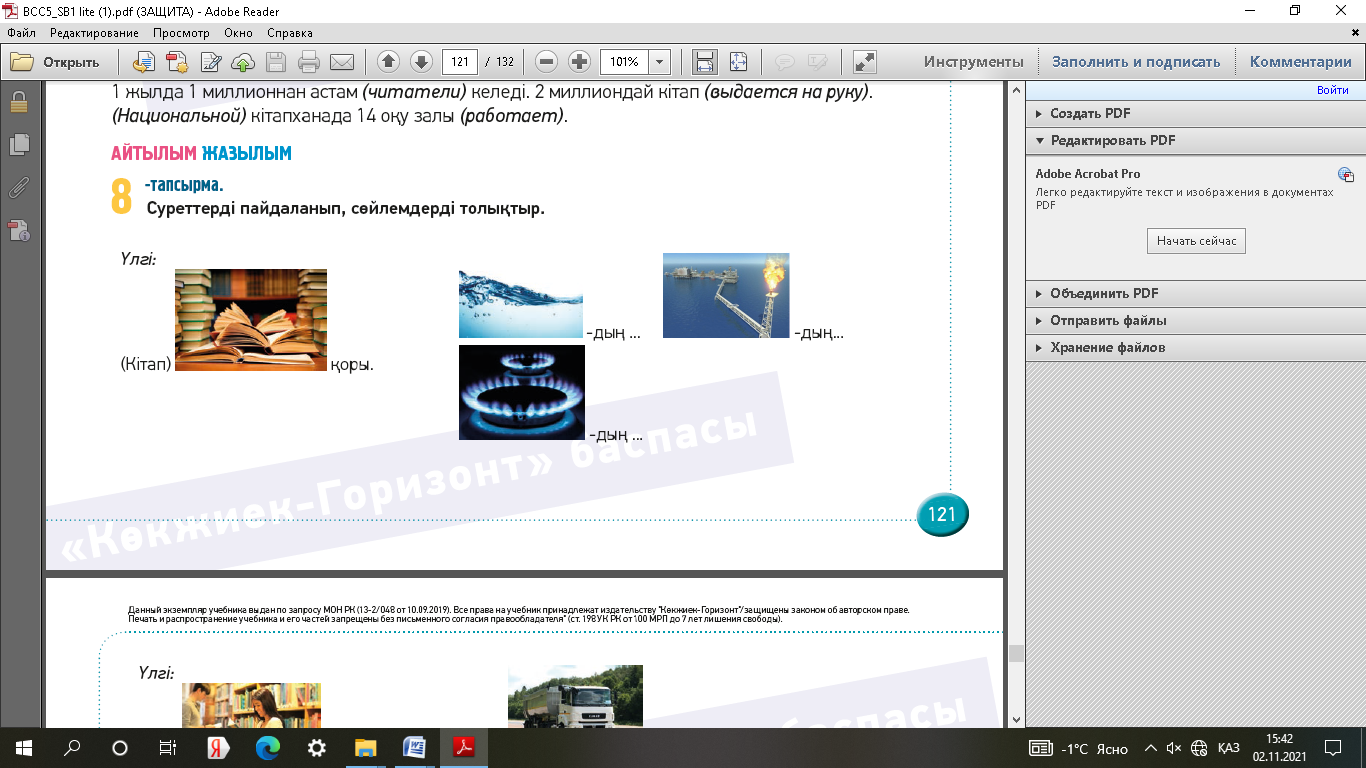
Task: Click the water wave picture
Action: [520, 304]
